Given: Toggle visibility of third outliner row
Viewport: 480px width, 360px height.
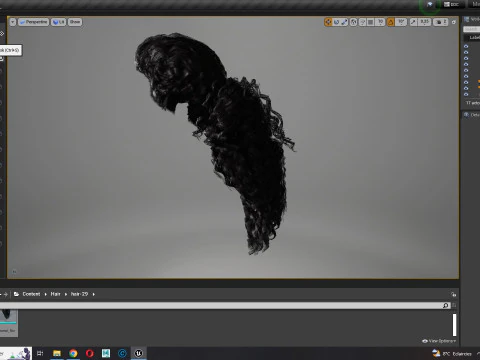Looking at the screenshot, I should [x=466, y=58].
